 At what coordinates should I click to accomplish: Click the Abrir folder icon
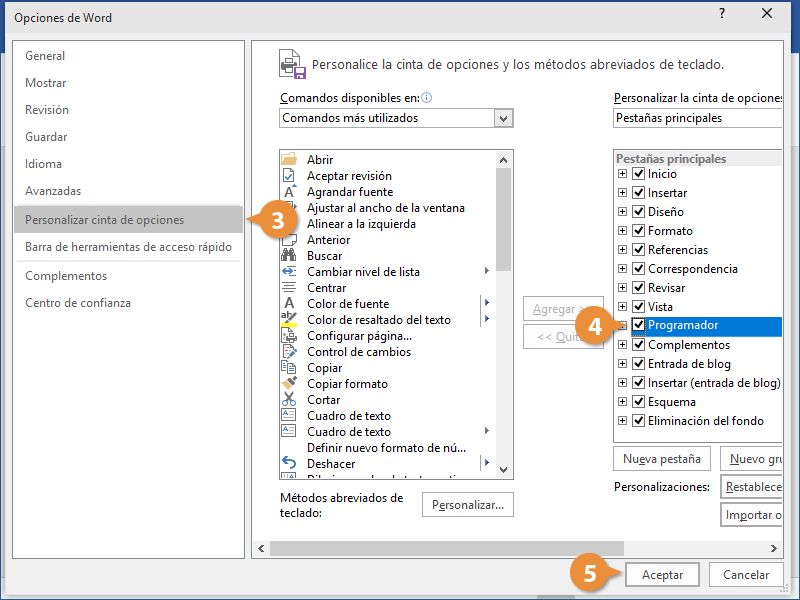(289, 160)
